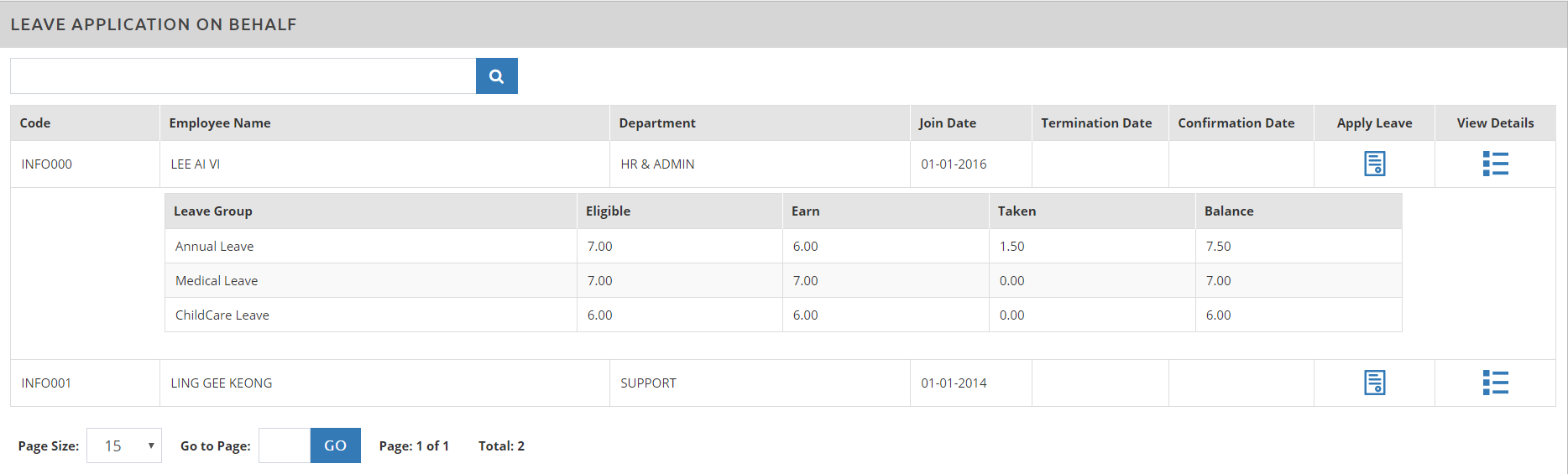The height and width of the screenshot is (474, 1568).
Task: Click the Medical Leave row
Action: pos(217,281)
